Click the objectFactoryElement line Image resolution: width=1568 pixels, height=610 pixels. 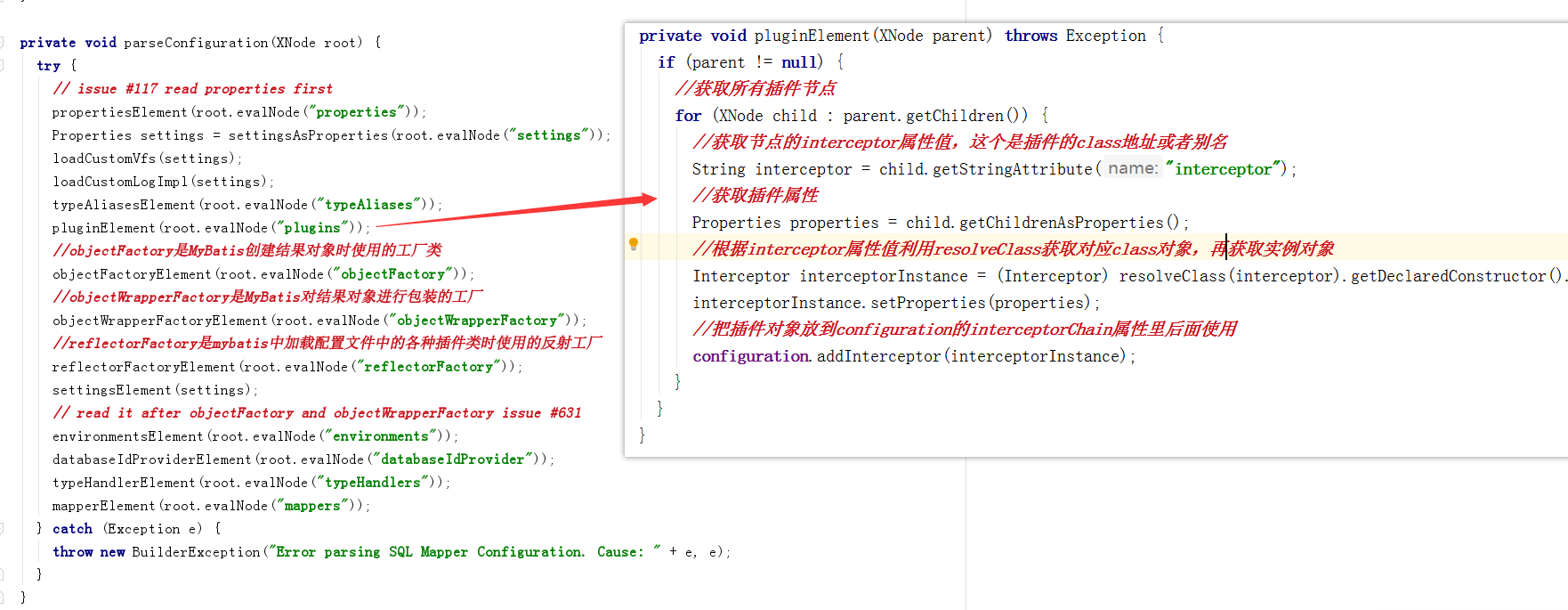pyautogui.click(x=263, y=274)
